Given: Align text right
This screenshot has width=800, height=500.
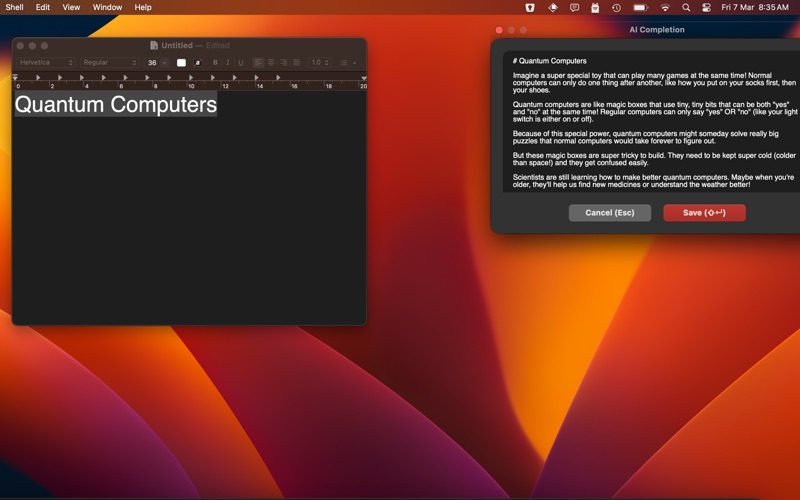Looking at the screenshot, I should 284,63.
